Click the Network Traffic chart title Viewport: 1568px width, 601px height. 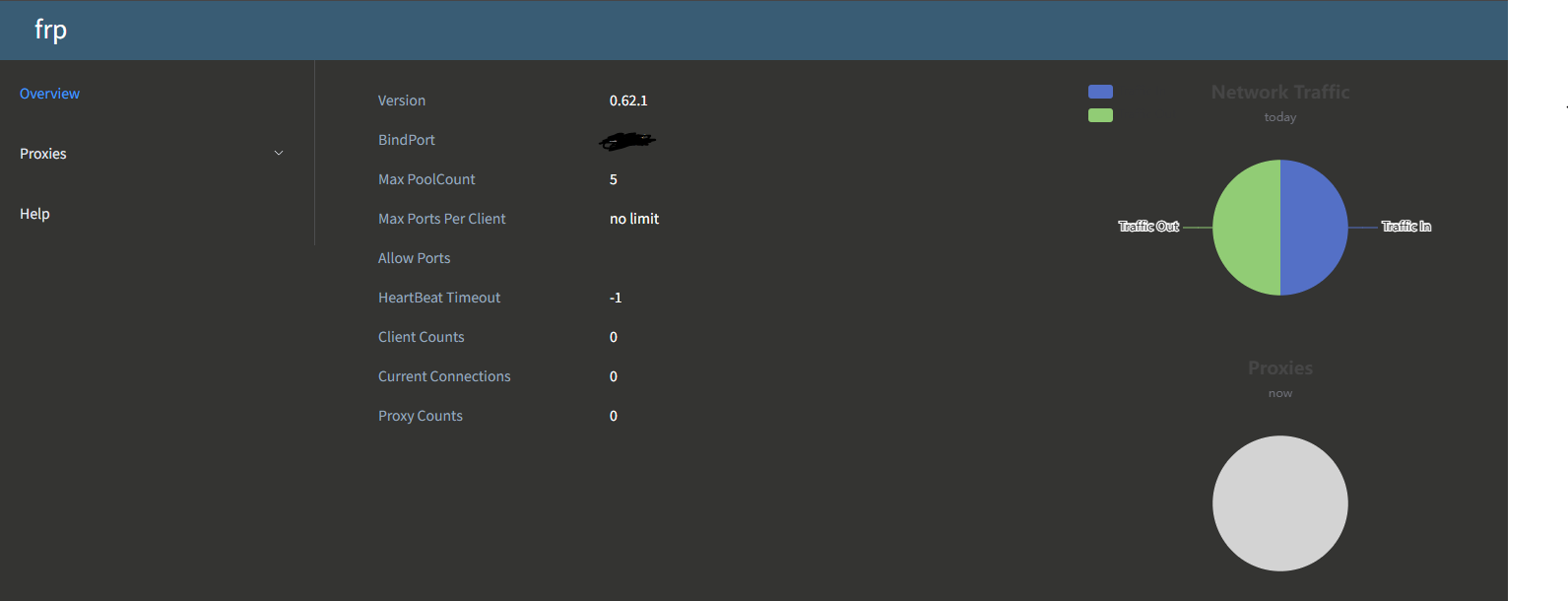[x=1279, y=92]
